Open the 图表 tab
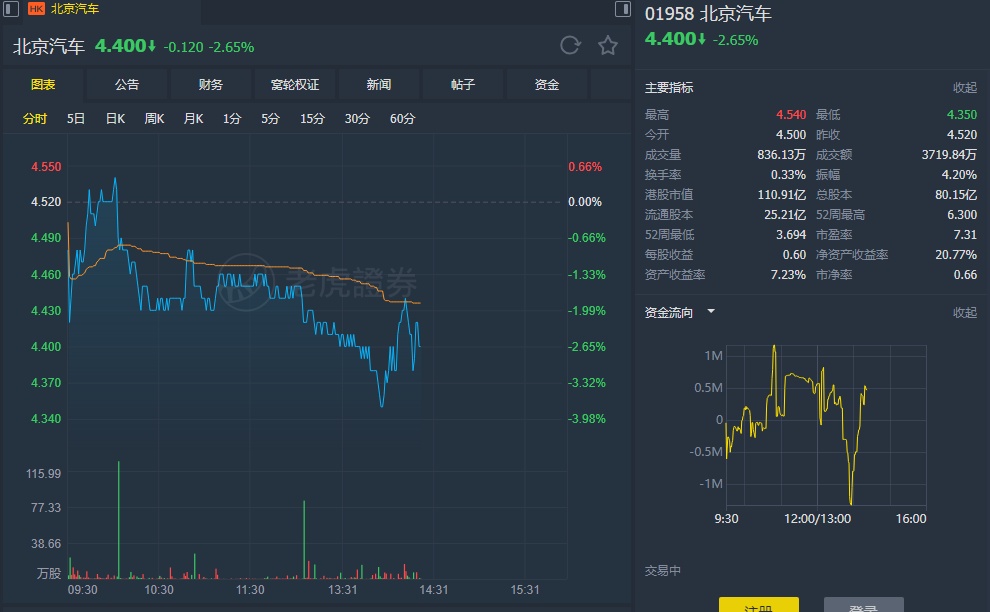The image size is (990, 612). (43, 85)
